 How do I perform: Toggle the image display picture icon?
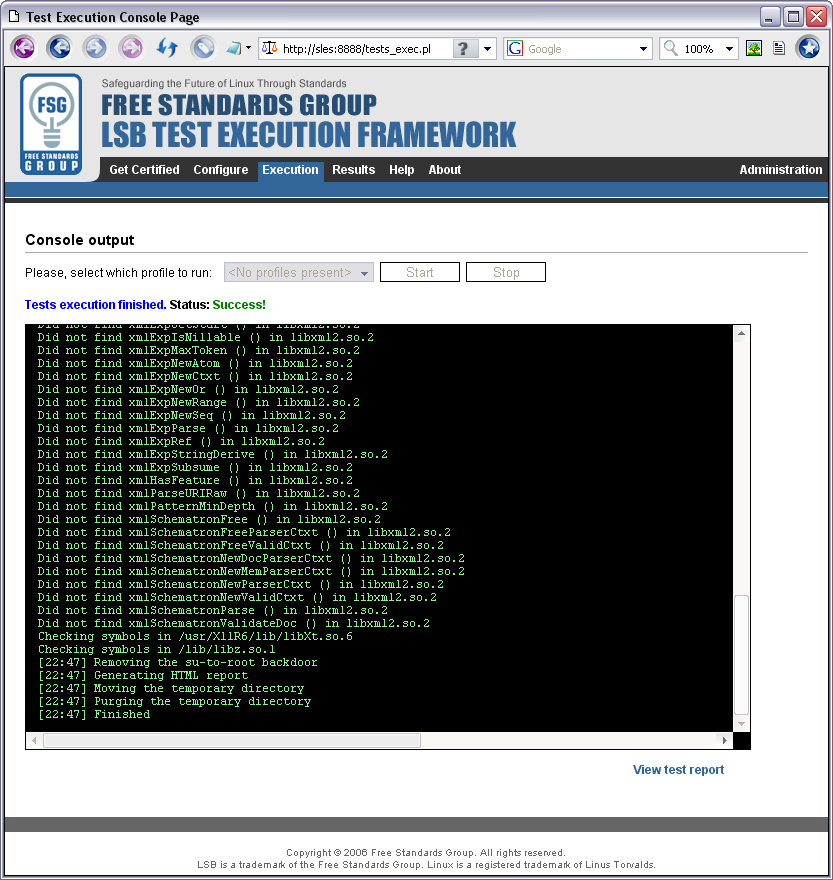pos(754,48)
